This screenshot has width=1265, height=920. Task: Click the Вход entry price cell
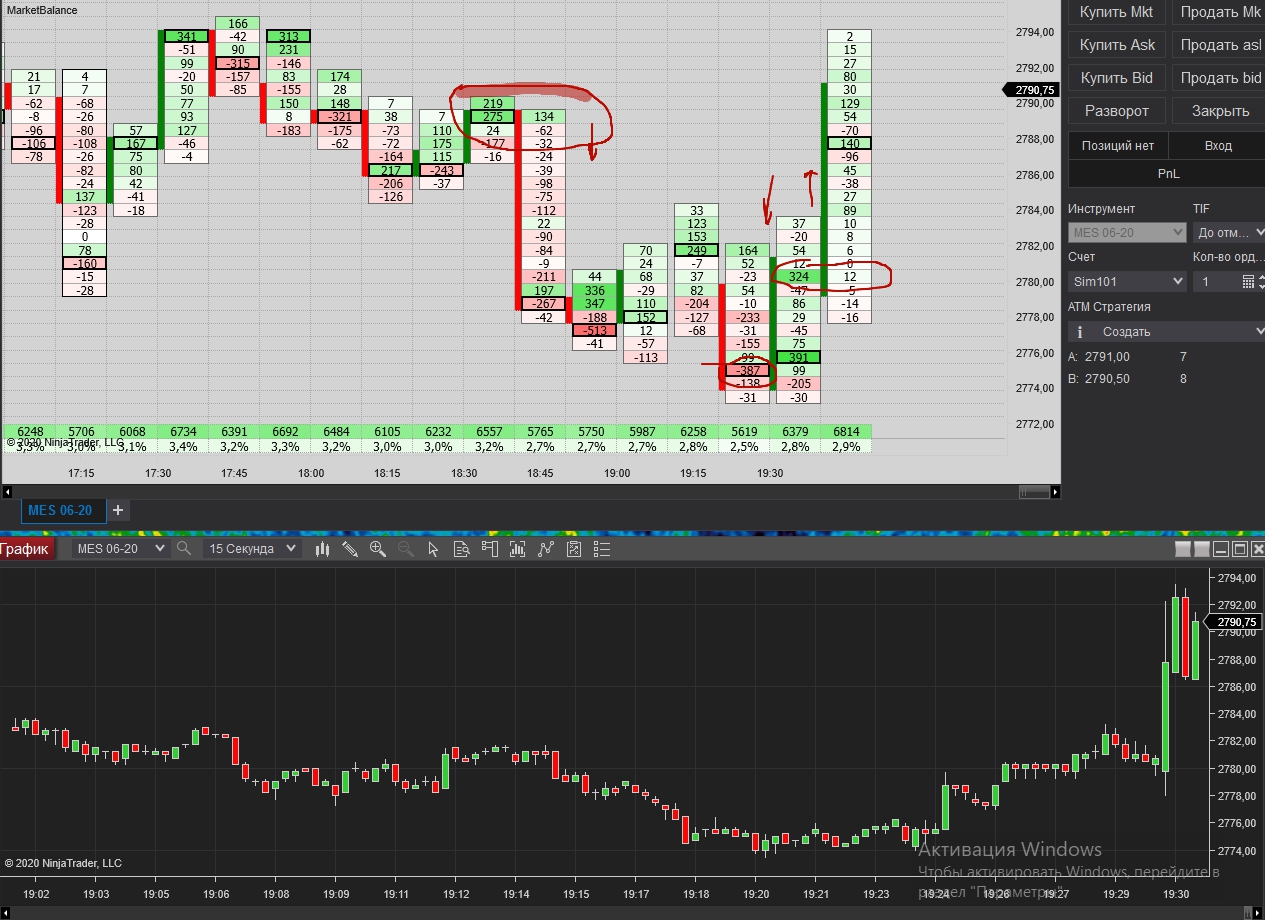[1218, 146]
